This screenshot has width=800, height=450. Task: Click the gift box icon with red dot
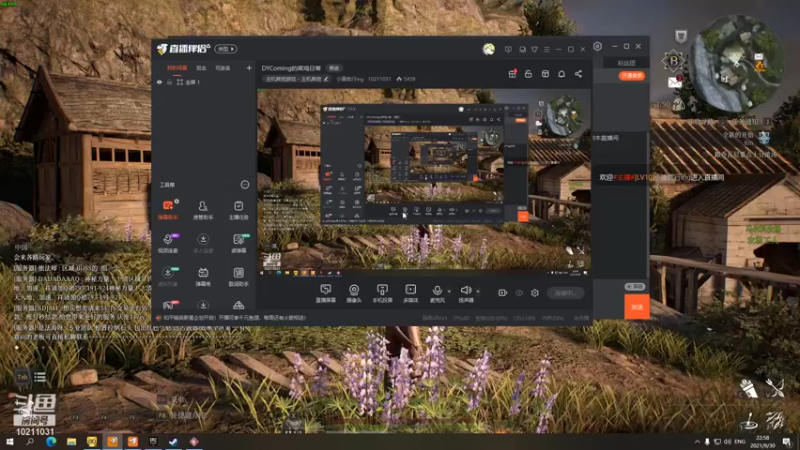[x=512, y=74]
